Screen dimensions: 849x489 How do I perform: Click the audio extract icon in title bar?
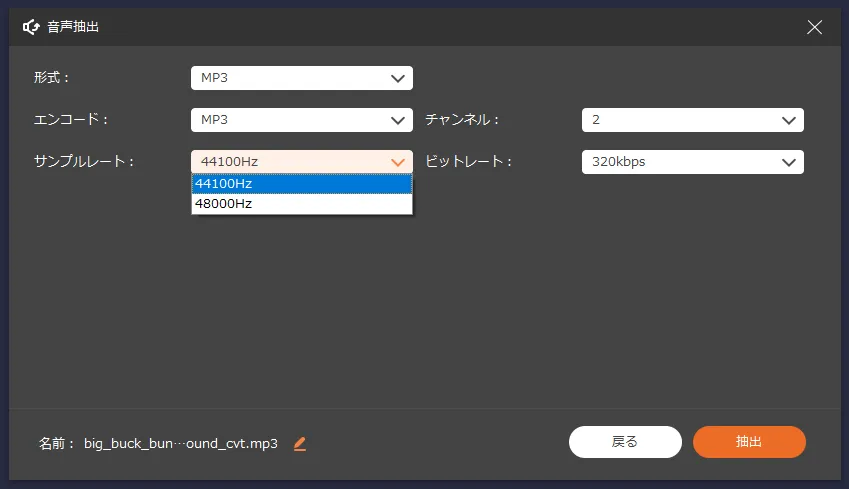click(x=31, y=27)
